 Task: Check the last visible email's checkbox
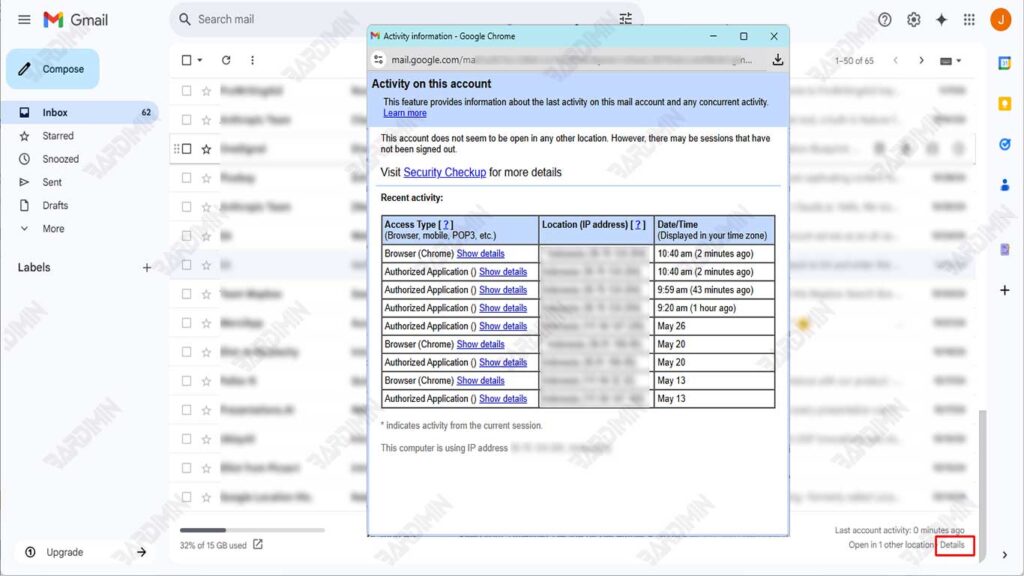pyautogui.click(x=187, y=497)
